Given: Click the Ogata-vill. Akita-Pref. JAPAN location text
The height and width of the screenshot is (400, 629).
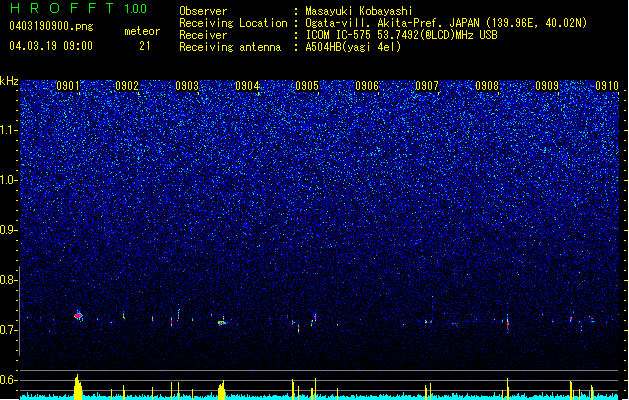Looking at the screenshot, I should 446,23.
